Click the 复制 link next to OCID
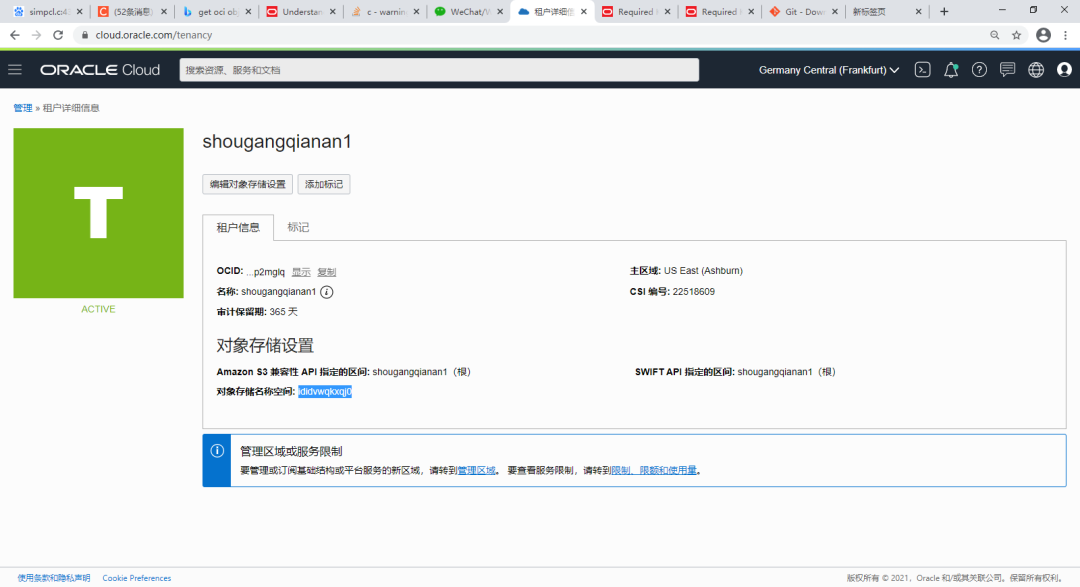The image size is (1080, 587). coord(326,272)
